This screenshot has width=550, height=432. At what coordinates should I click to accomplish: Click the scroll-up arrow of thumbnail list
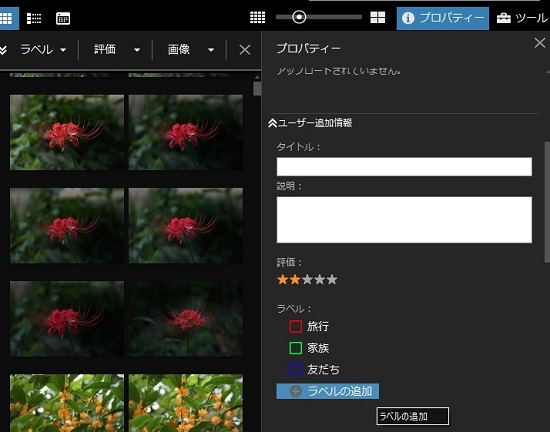coord(257,77)
